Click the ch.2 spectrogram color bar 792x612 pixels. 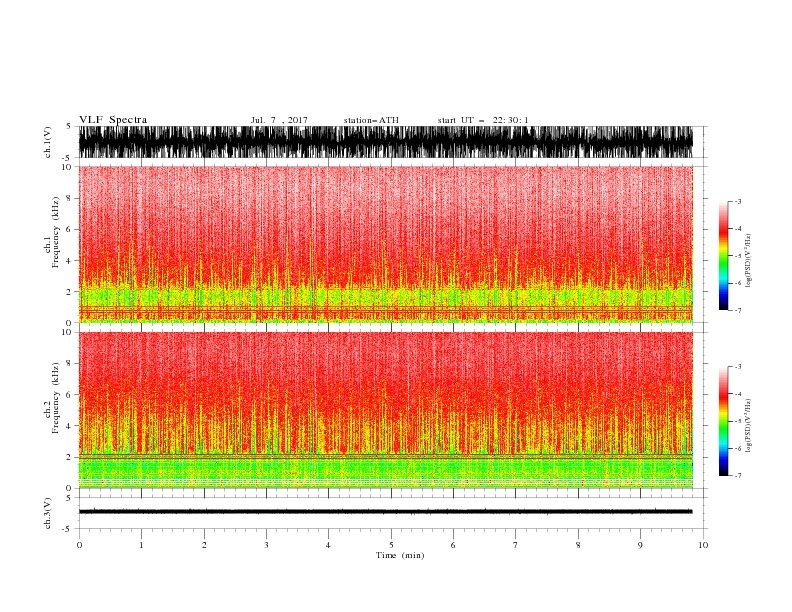[723, 421]
